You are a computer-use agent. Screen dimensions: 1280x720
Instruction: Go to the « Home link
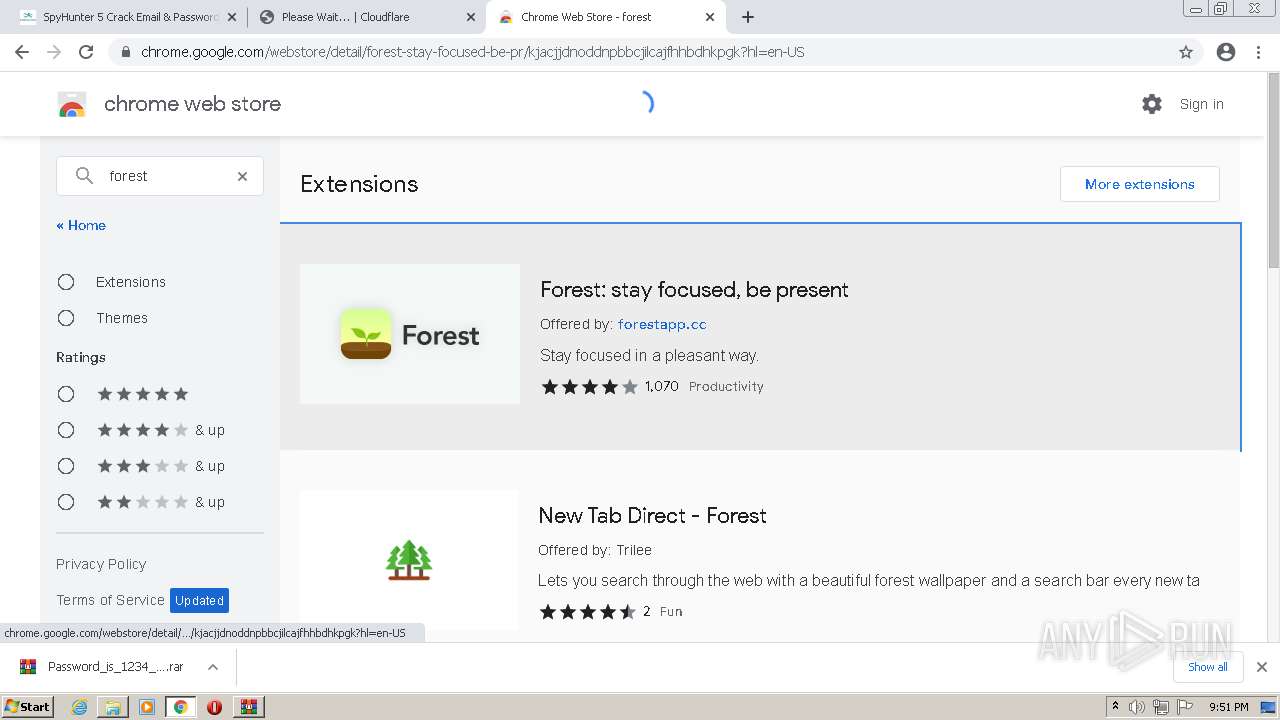[x=81, y=225]
